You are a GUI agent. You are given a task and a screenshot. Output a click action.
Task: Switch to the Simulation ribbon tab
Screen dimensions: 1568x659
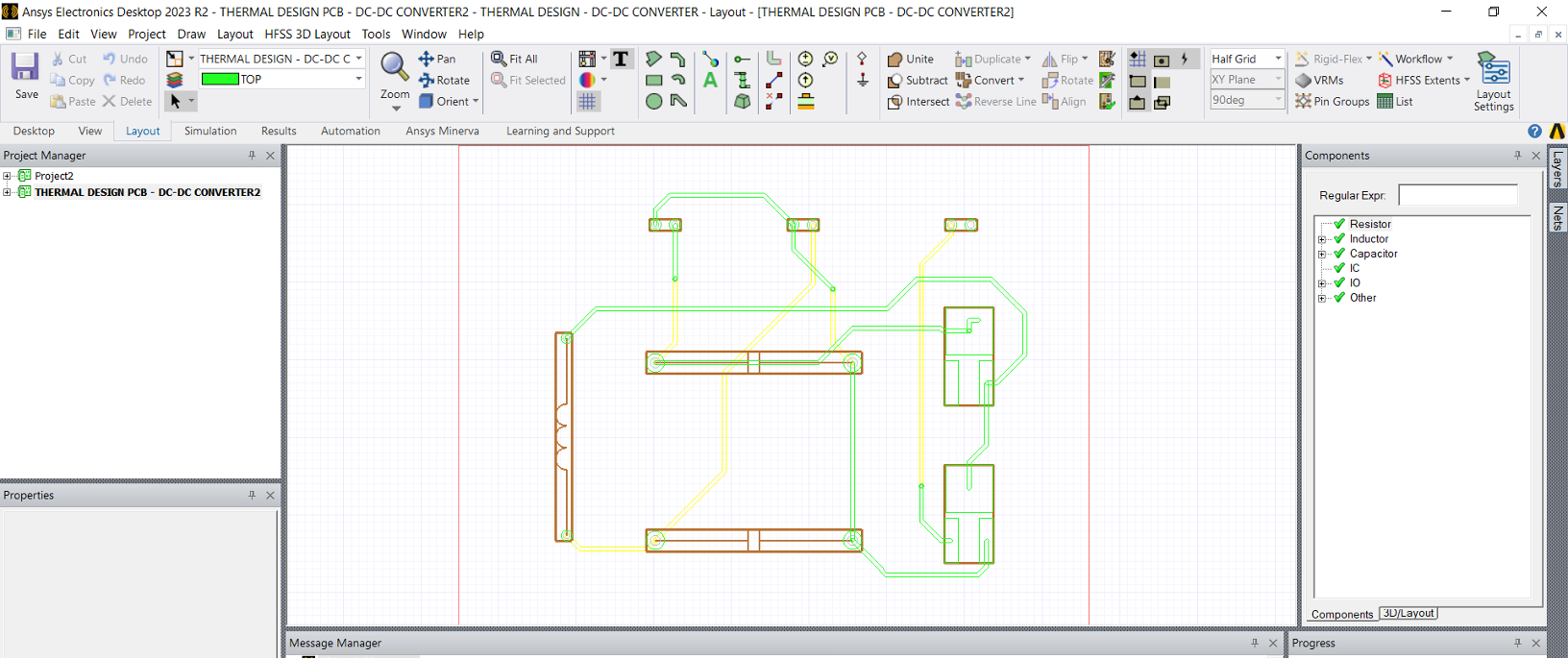click(210, 131)
